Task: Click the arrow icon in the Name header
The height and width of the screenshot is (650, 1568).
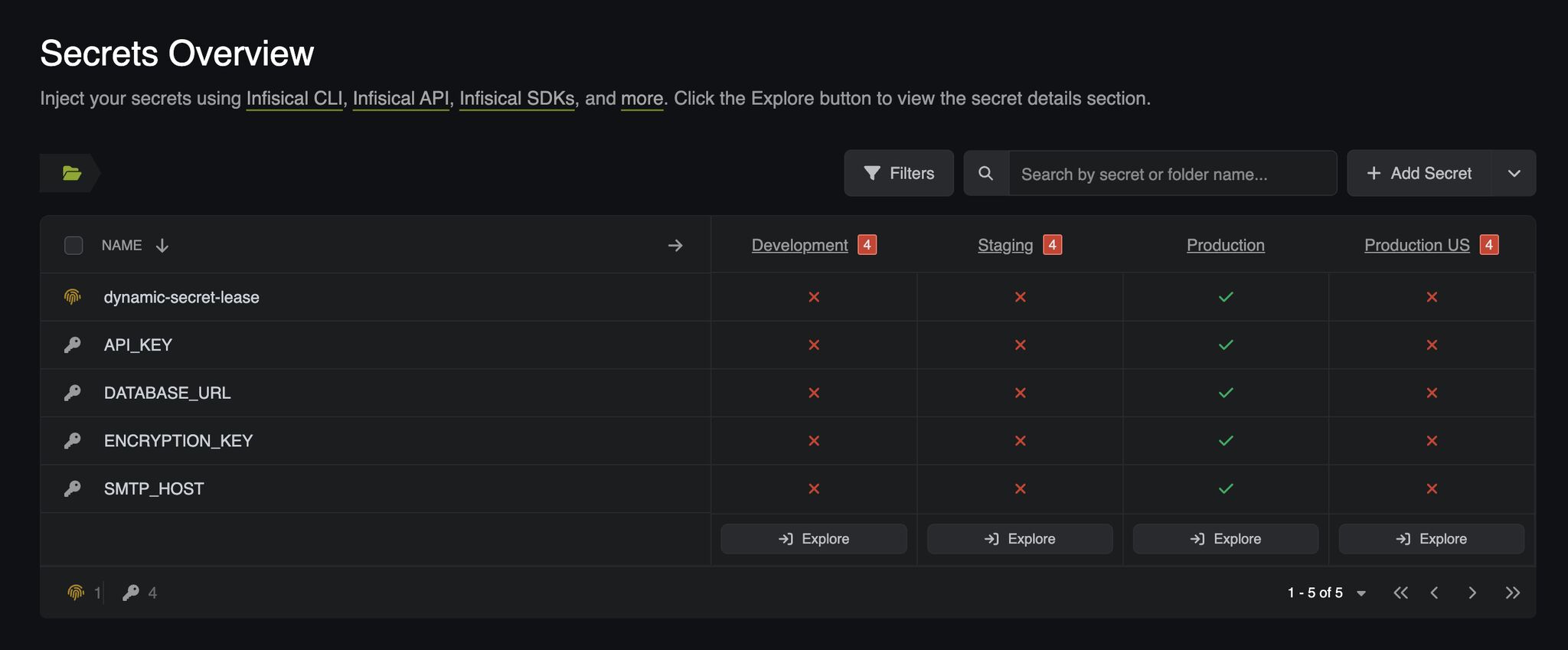Action: (x=675, y=245)
